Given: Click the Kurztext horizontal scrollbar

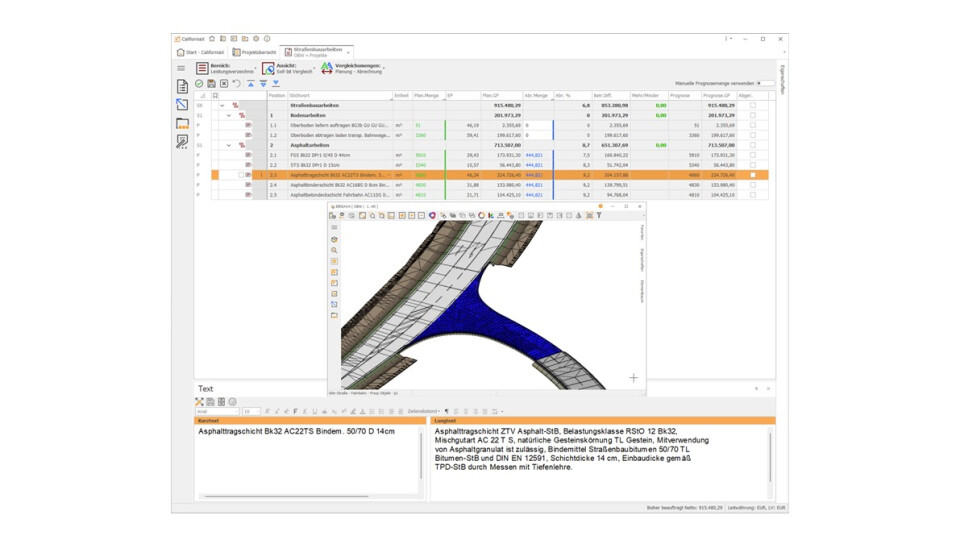Looking at the screenshot, I should point(287,497).
